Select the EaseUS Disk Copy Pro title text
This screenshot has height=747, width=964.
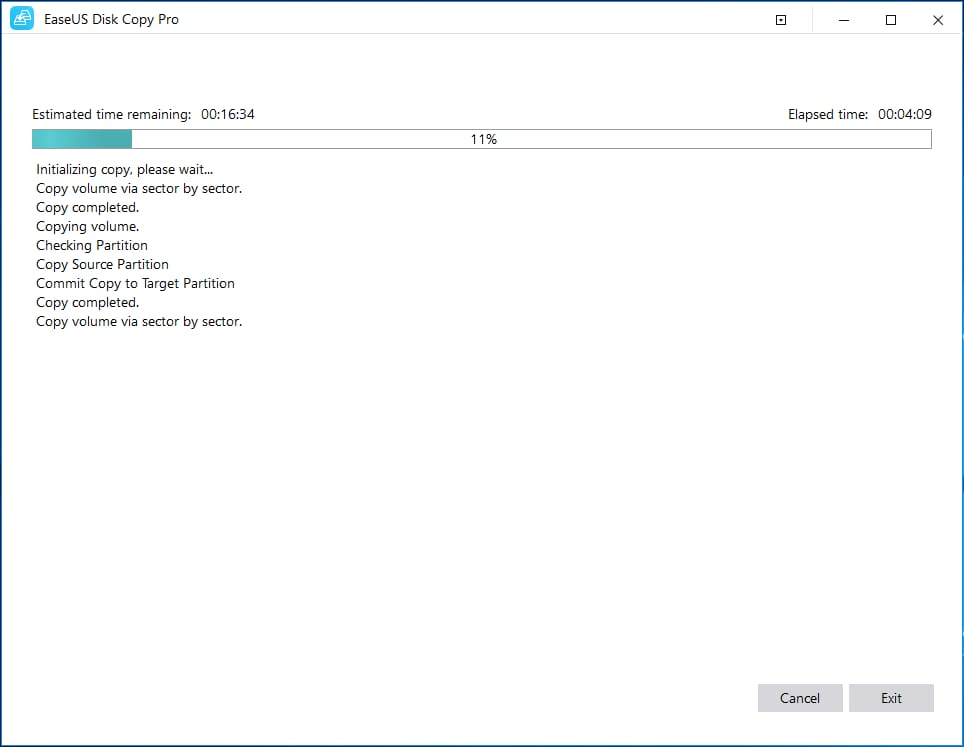click(111, 18)
